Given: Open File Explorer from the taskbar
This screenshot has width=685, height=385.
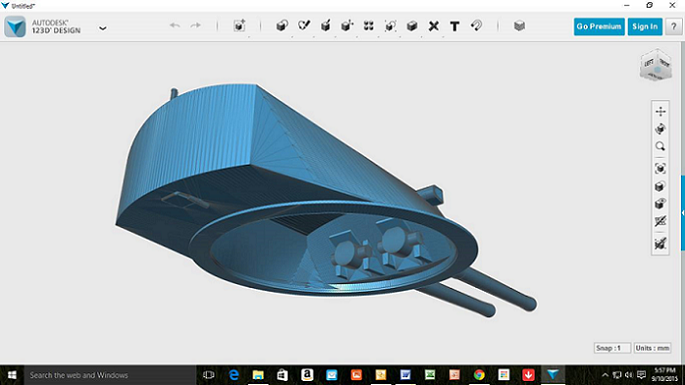Looking at the screenshot, I should click(258, 375).
